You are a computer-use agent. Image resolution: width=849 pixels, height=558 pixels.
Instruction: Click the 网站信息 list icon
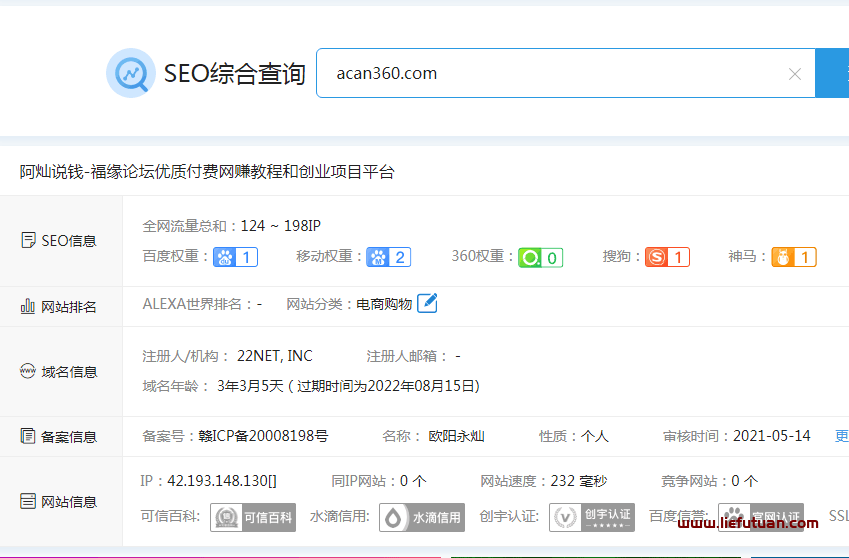(28, 501)
